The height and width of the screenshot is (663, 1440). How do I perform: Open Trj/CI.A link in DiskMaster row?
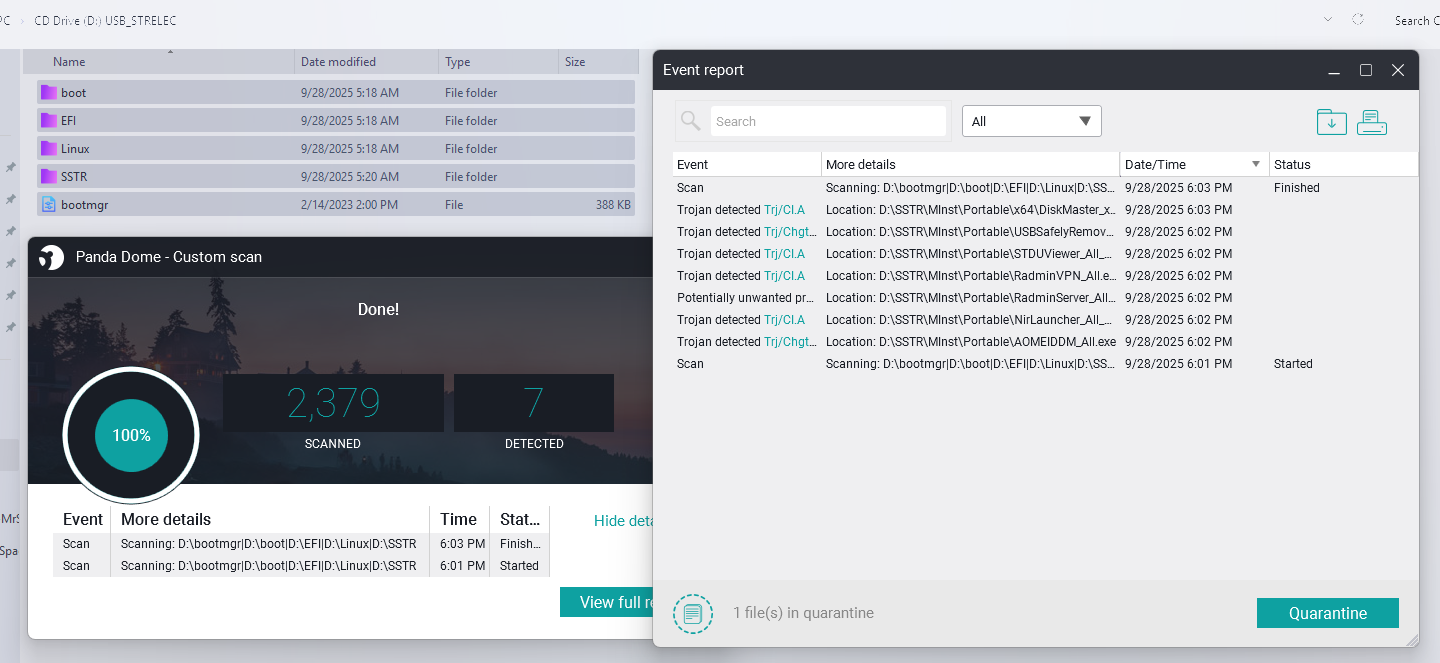(x=785, y=210)
